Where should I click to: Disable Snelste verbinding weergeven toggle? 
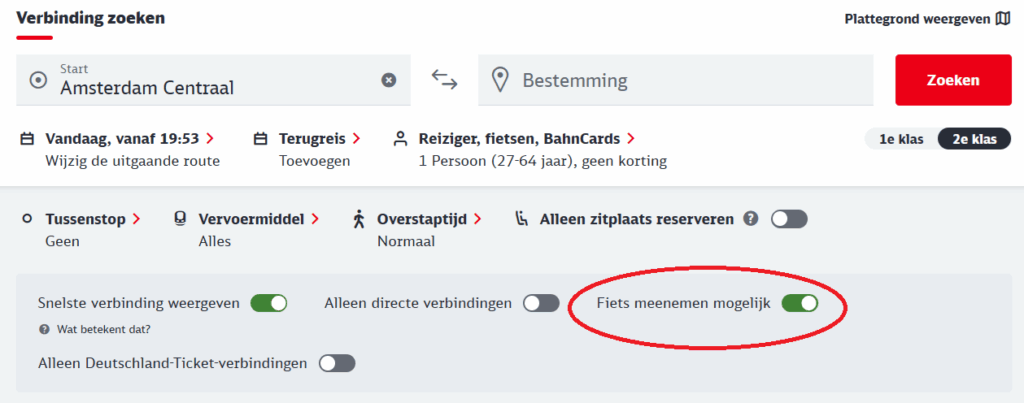point(269,303)
